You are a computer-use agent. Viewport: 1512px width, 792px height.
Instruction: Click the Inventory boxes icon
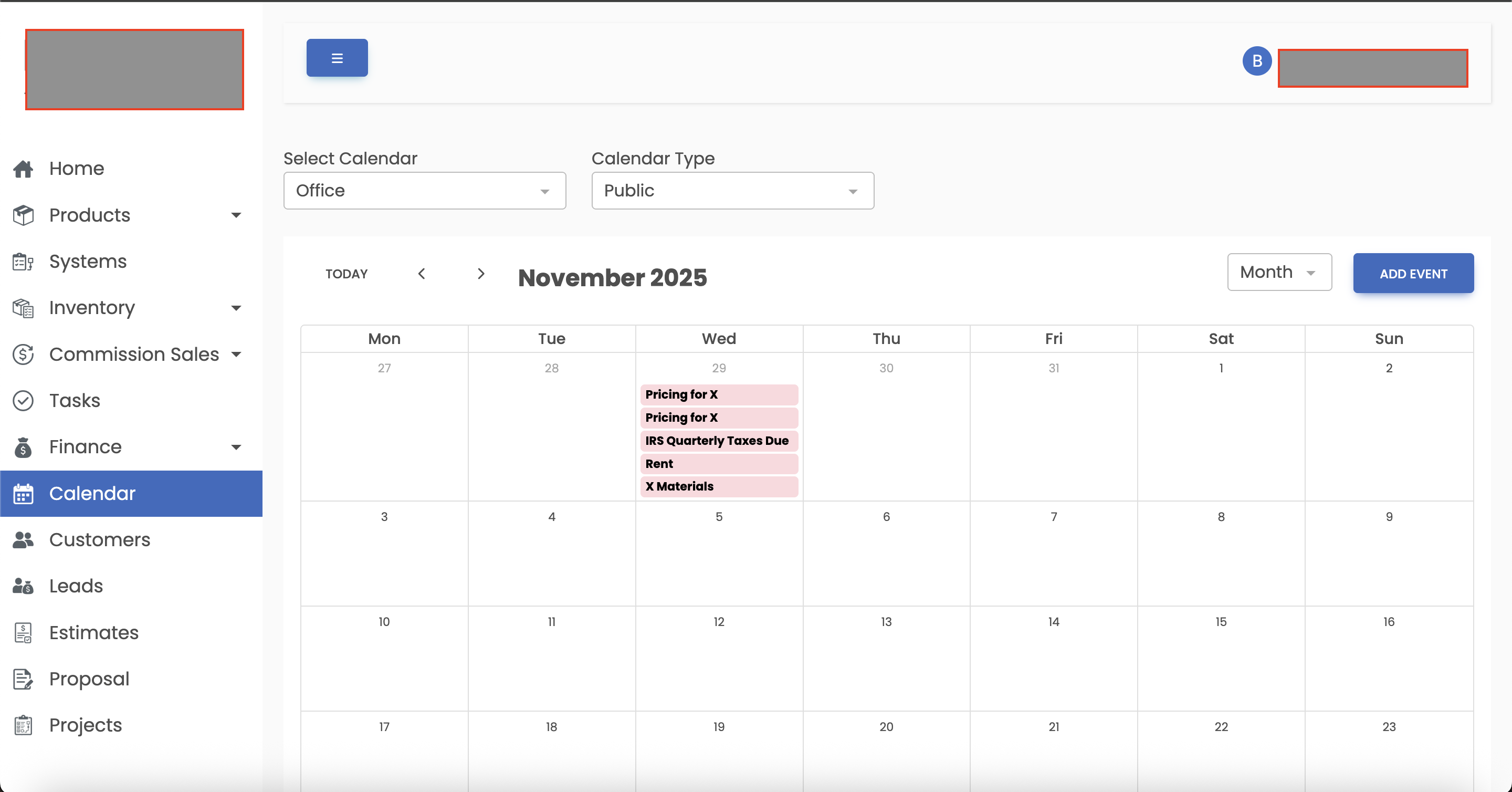[x=23, y=308]
